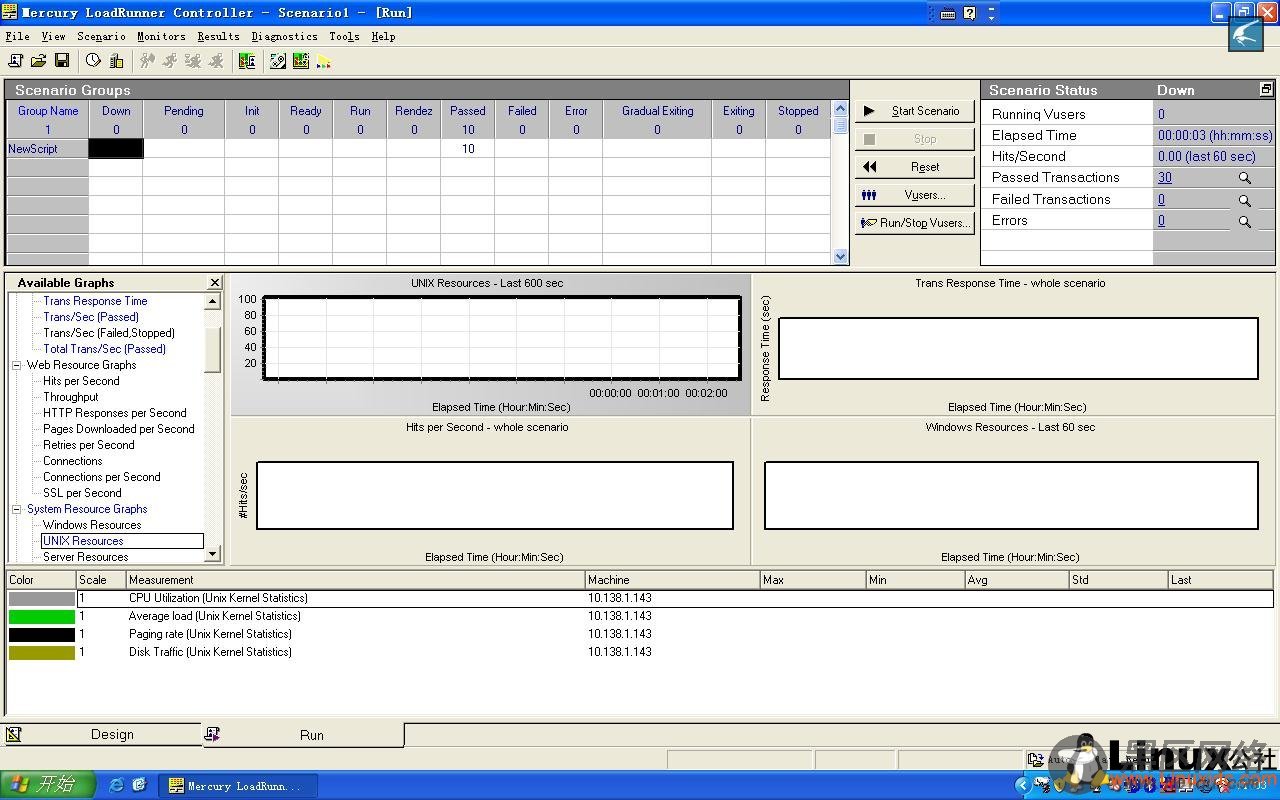Click the magnifier beside Errors
Image resolution: width=1280 pixels, height=800 pixels.
pyautogui.click(x=1245, y=221)
